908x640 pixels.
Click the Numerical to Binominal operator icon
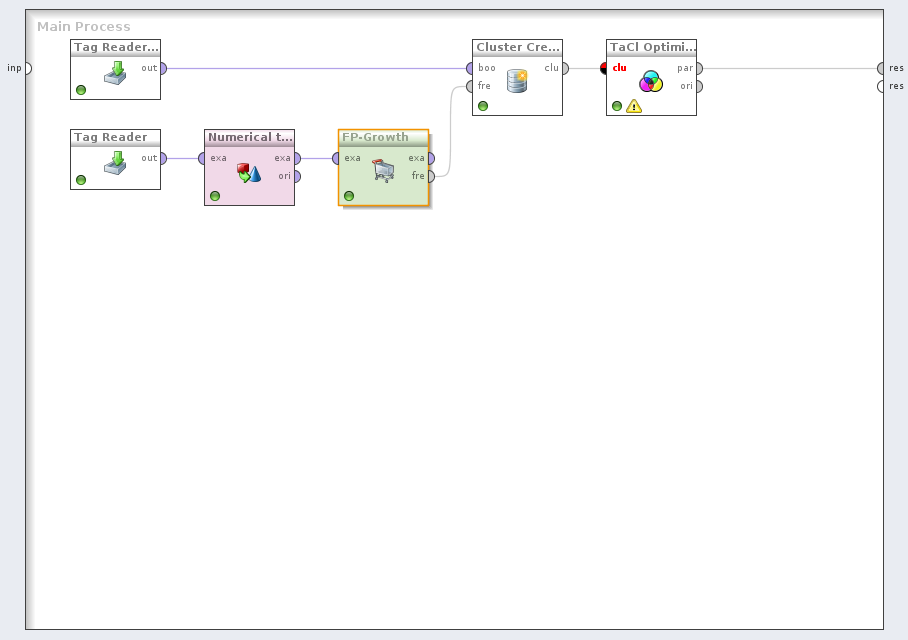point(249,174)
